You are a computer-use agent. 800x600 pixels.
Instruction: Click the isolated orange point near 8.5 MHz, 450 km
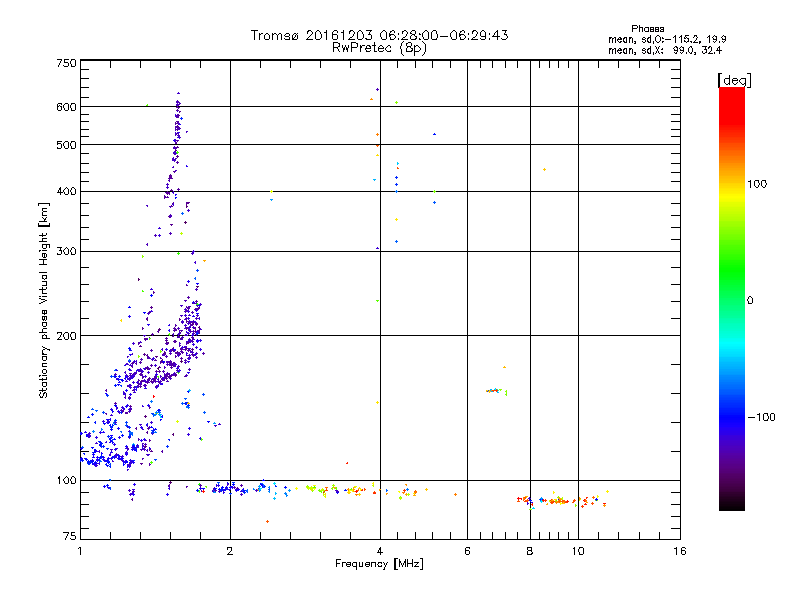(544, 169)
